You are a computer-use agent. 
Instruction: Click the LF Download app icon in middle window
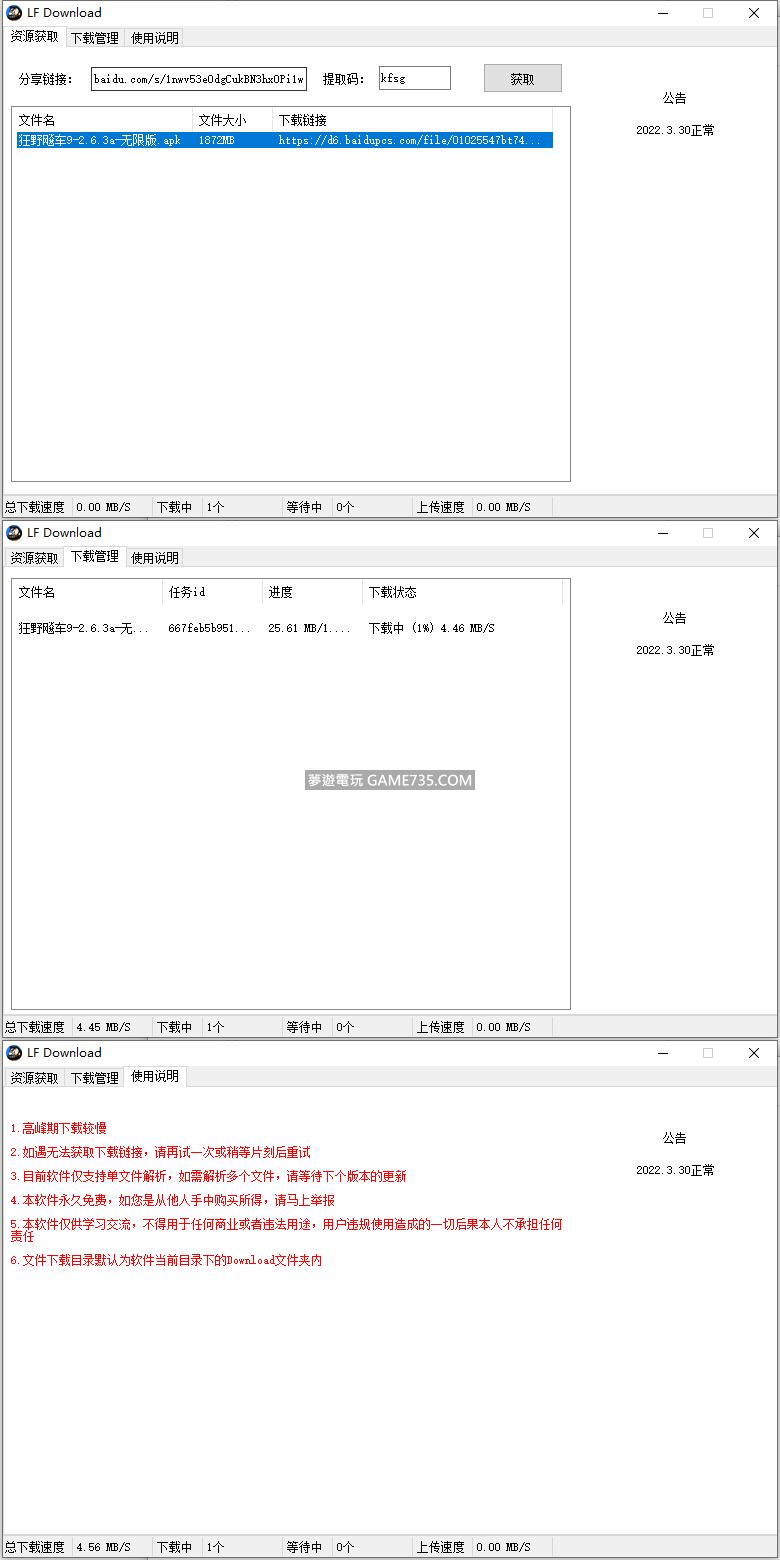pos(14,533)
